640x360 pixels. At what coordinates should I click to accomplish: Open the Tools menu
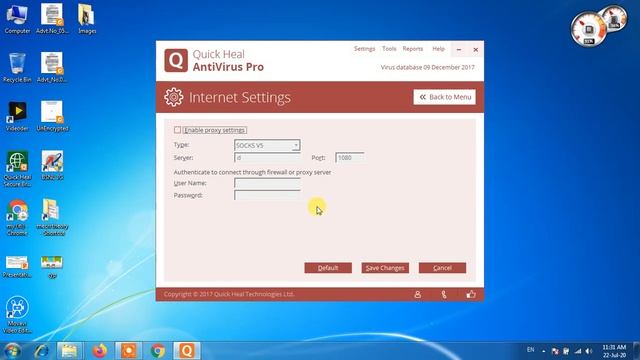(389, 49)
